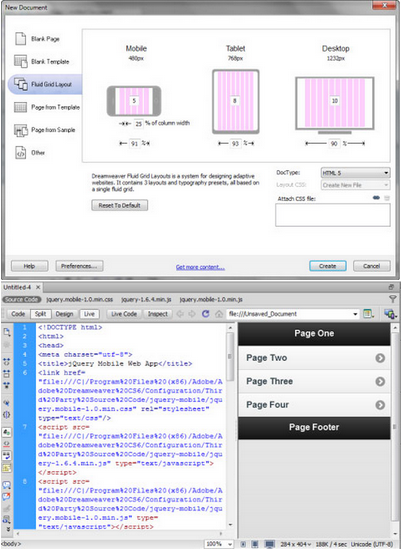Select Blank Page category
The width and height of the screenshot is (404, 549).
point(37,39)
